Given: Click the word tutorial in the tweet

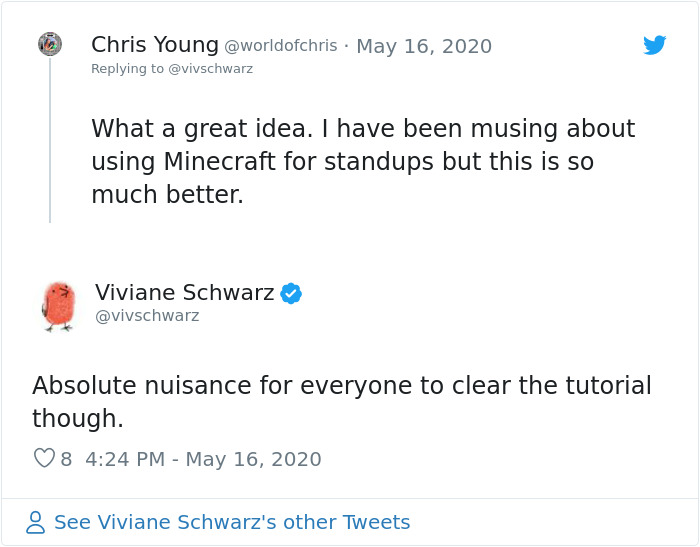Looking at the screenshot, I should coord(599,386).
